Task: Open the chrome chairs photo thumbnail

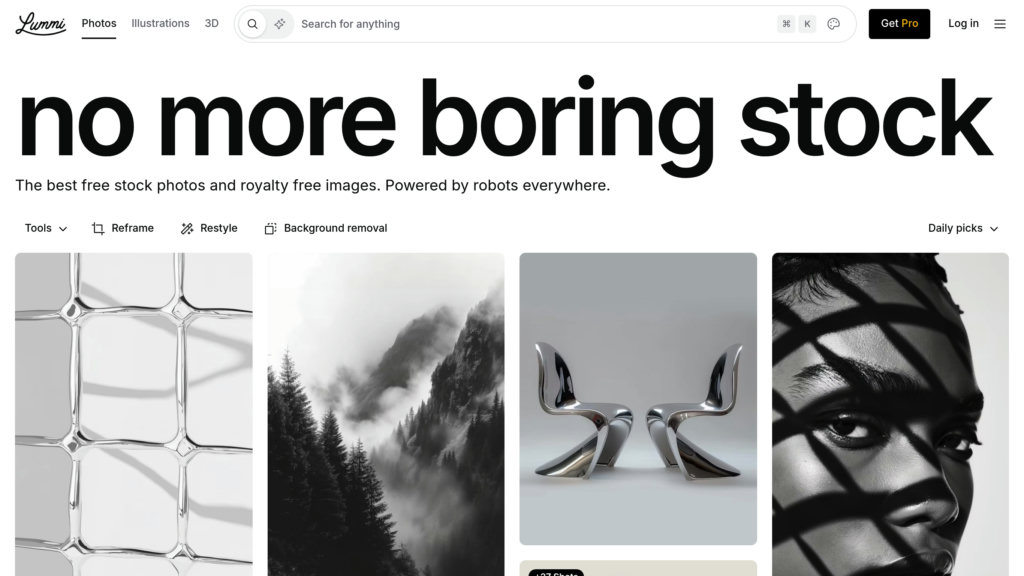Action: (638, 398)
